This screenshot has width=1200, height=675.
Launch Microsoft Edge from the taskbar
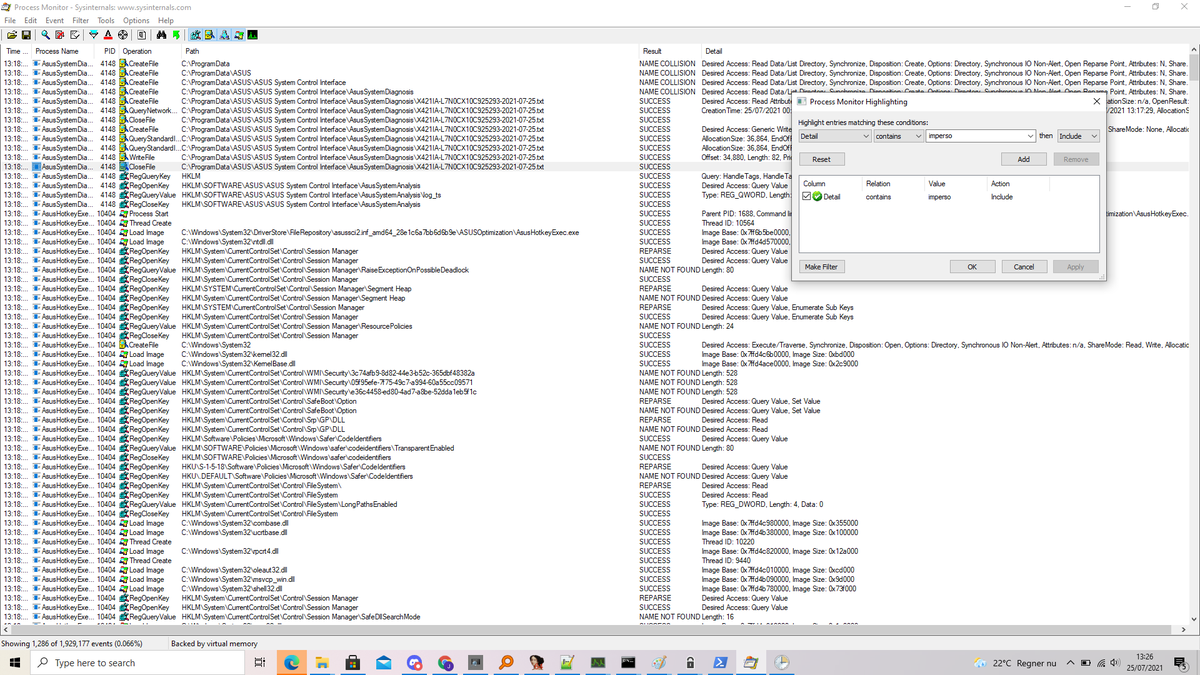point(292,662)
